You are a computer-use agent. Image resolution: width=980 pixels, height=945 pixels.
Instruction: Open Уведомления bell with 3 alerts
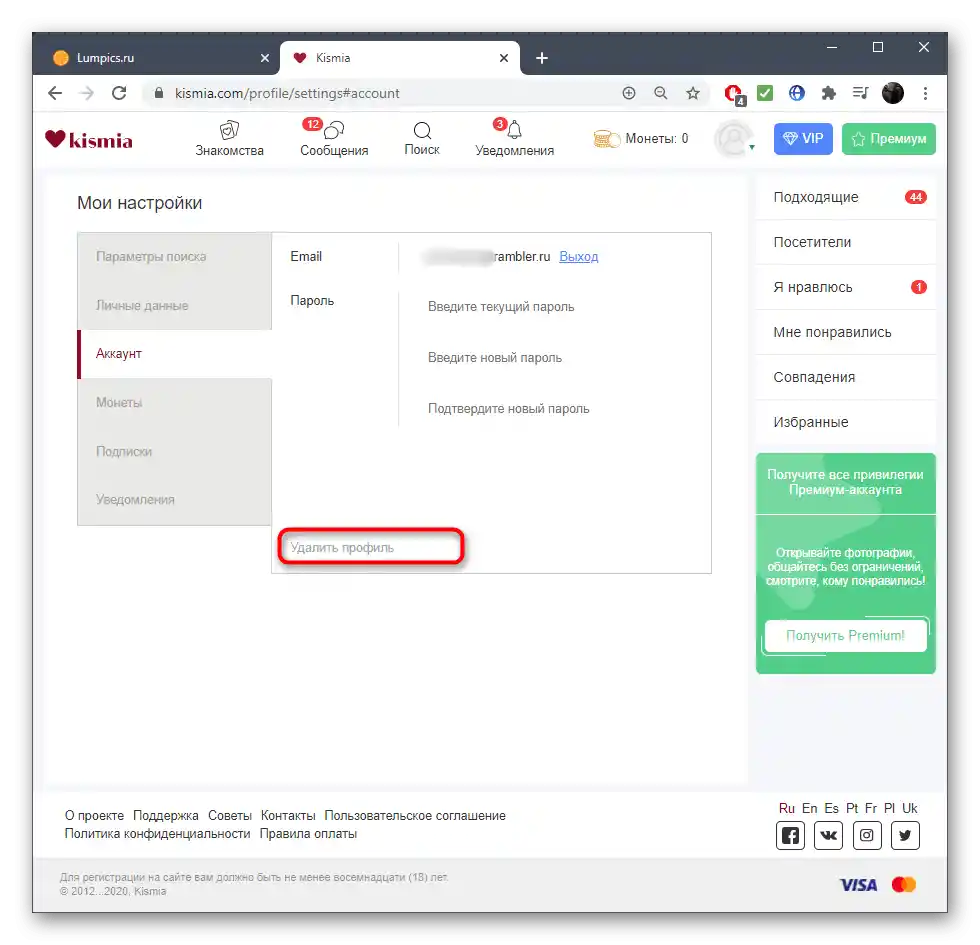pos(514,138)
